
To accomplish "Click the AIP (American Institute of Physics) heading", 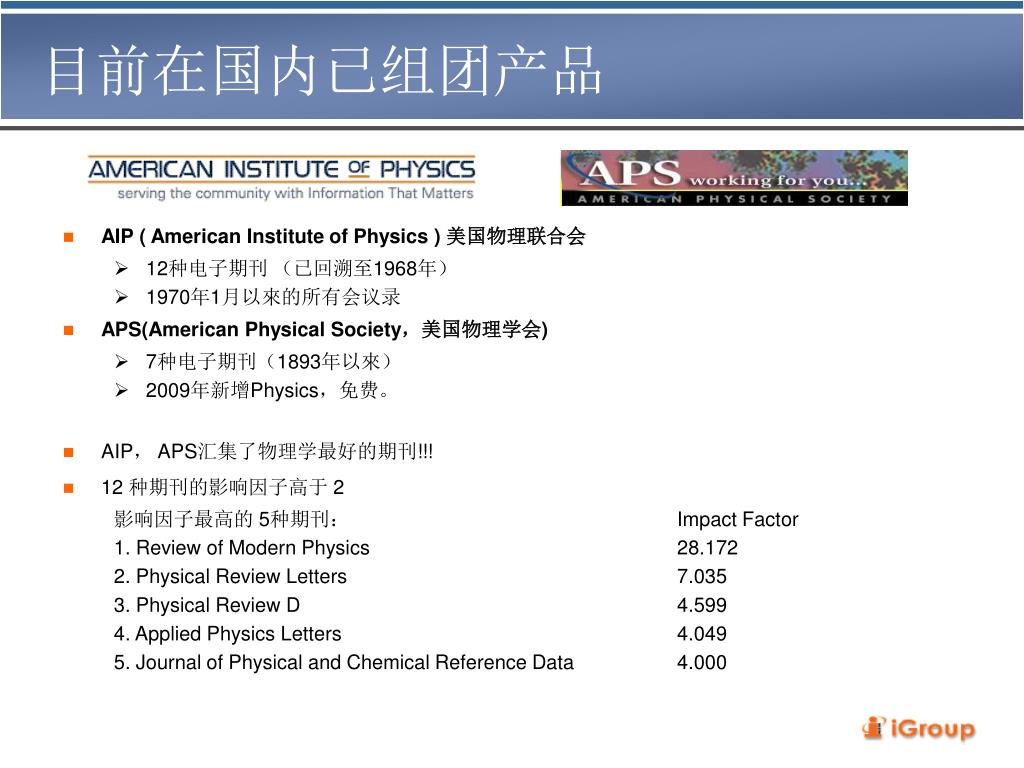I will click(x=343, y=236).
